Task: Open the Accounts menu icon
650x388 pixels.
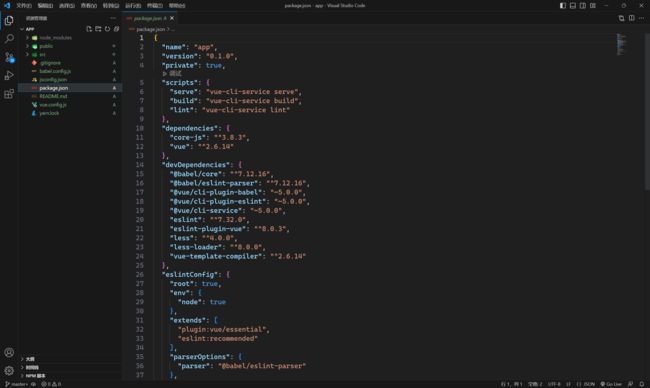Action: 9,352
